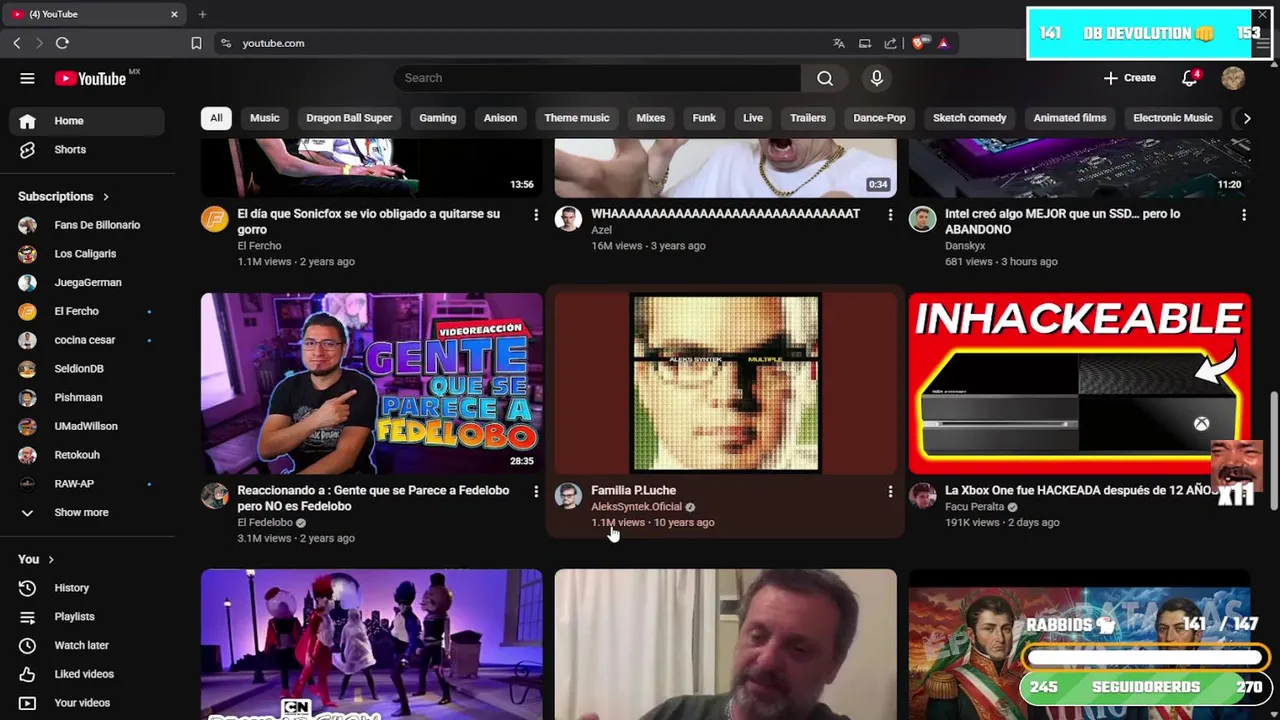Image resolution: width=1280 pixels, height=720 pixels.
Task: Go to Home in sidebar
Action: [x=87, y=121]
